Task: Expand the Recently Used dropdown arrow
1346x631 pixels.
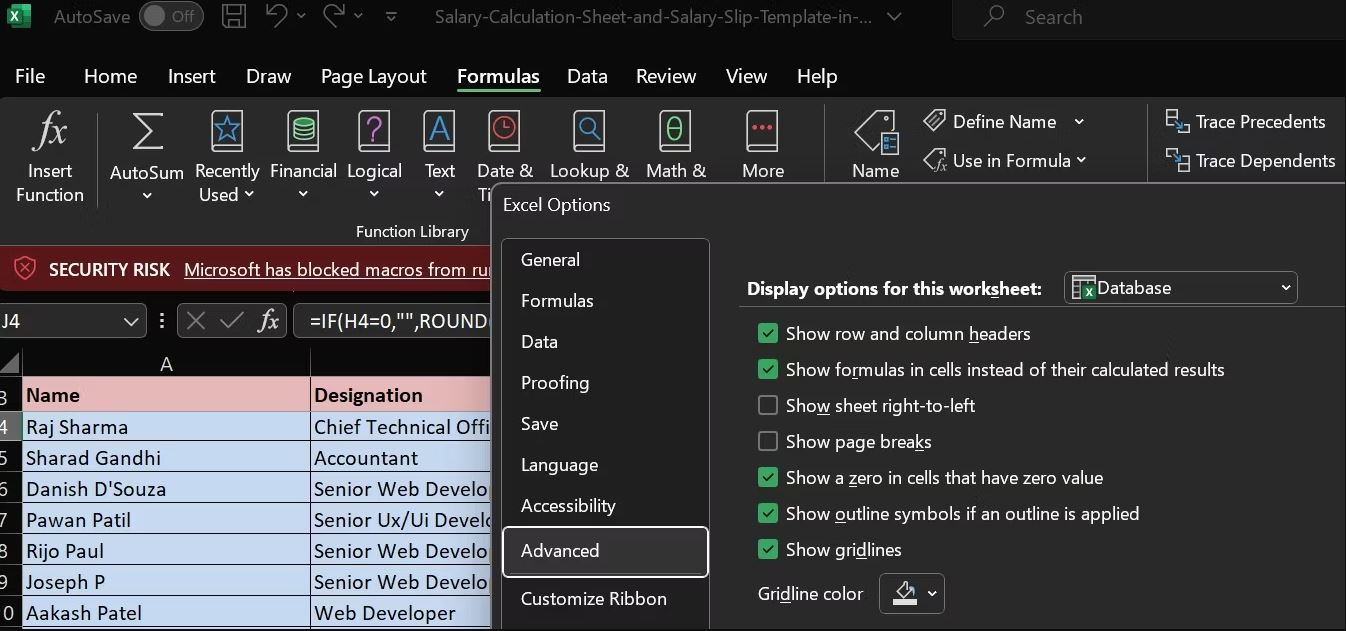Action: pyautogui.click(x=249, y=195)
